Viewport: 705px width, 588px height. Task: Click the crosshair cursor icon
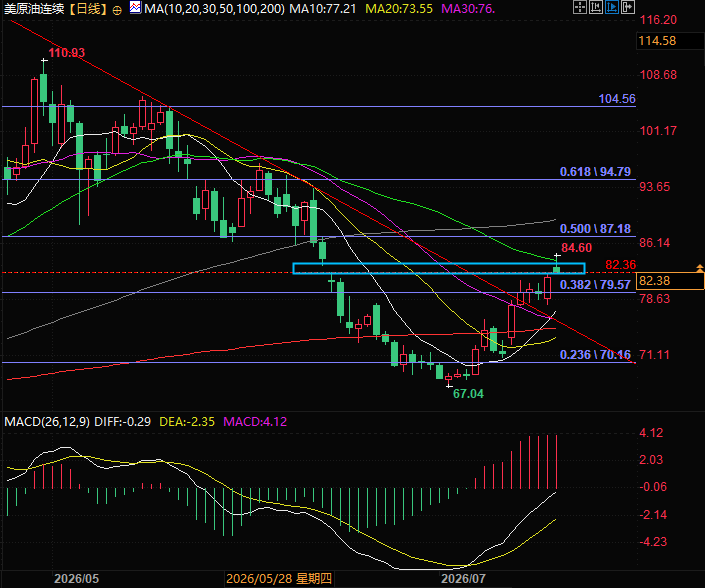tap(580, 7)
